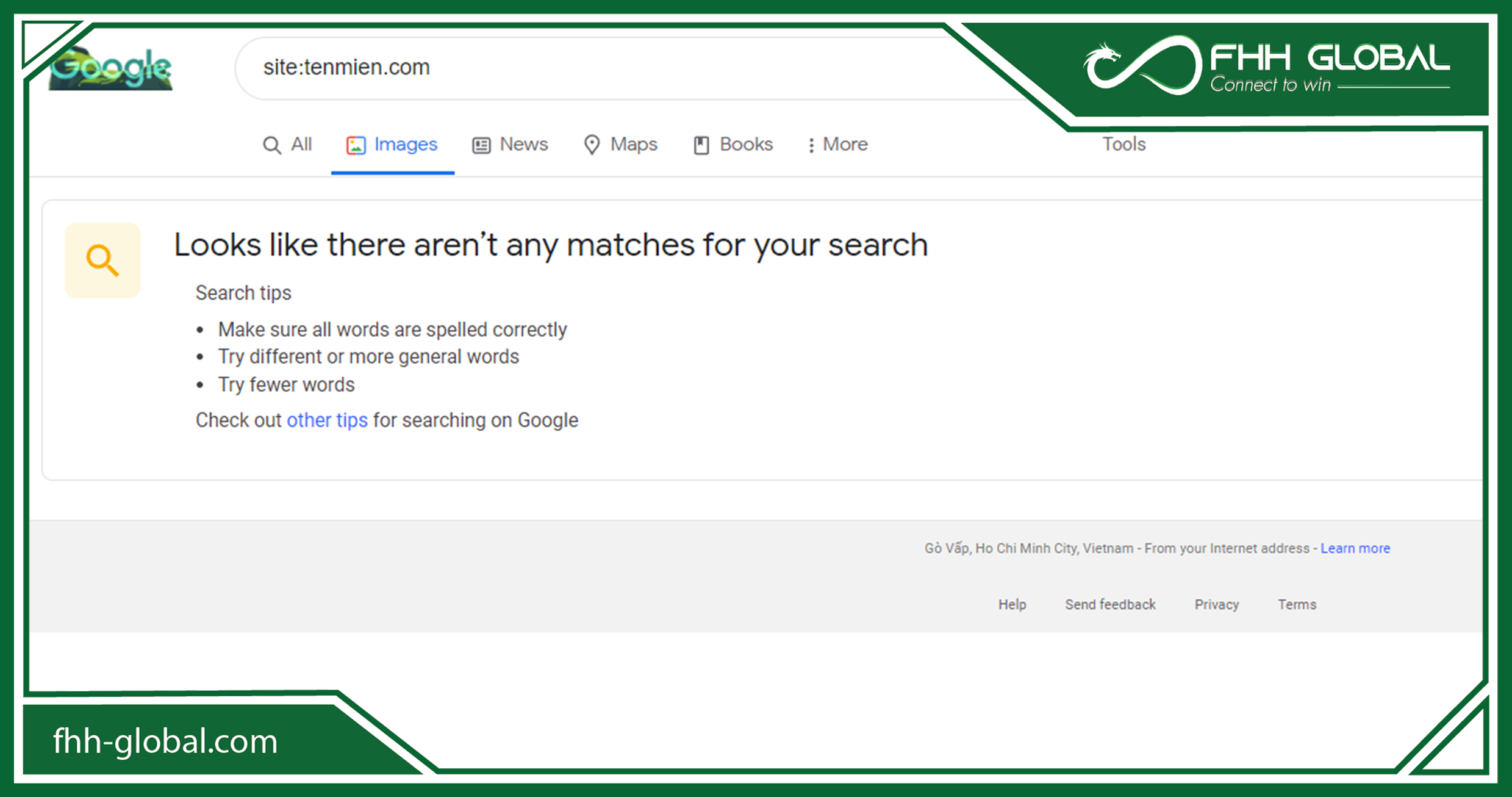Click the Maps pin icon
Viewport: 1512px width, 797px height.
[x=591, y=145]
